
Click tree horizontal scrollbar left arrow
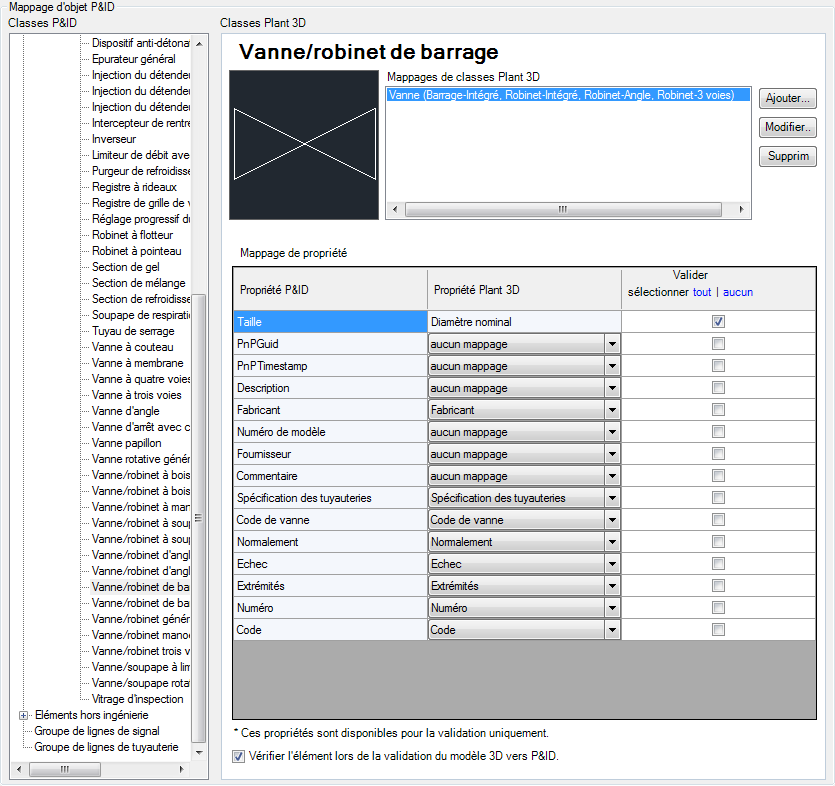click(x=19, y=769)
